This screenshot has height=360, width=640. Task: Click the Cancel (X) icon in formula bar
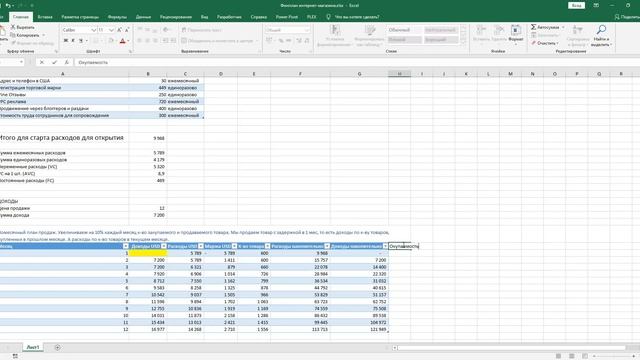(42, 62)
